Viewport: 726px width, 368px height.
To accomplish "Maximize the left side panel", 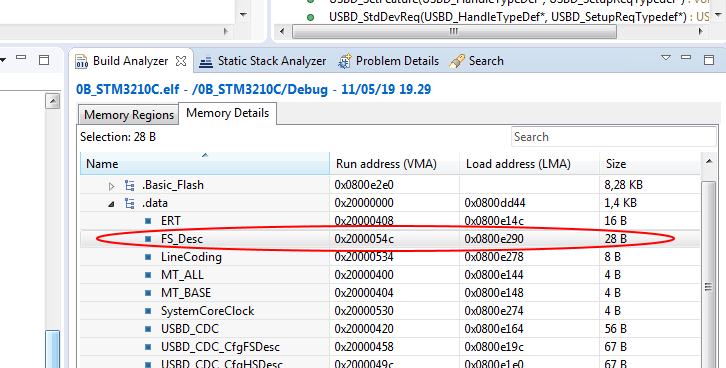I will [x=44, y=60].
